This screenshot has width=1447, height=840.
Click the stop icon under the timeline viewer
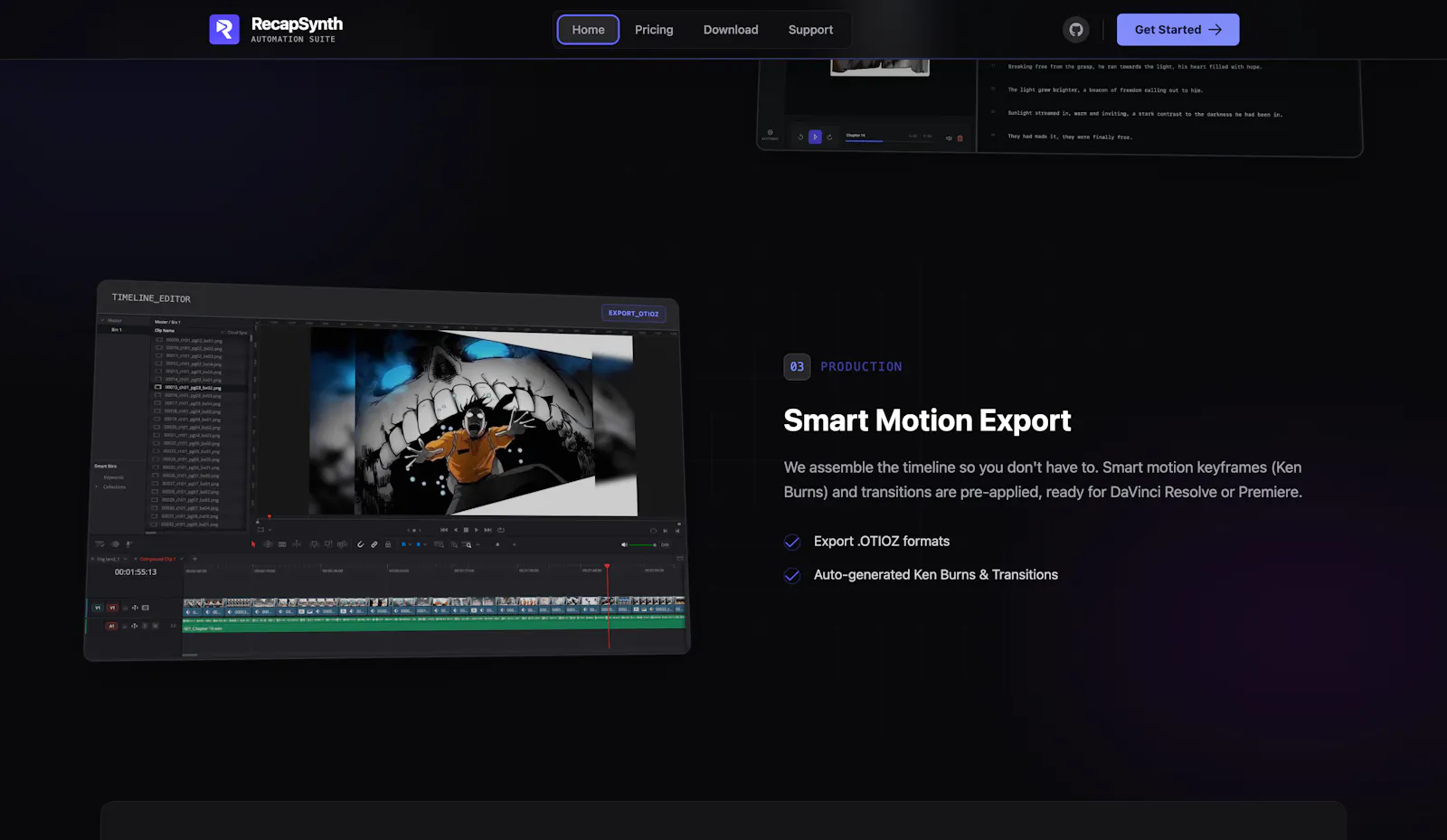pos(466,530)
